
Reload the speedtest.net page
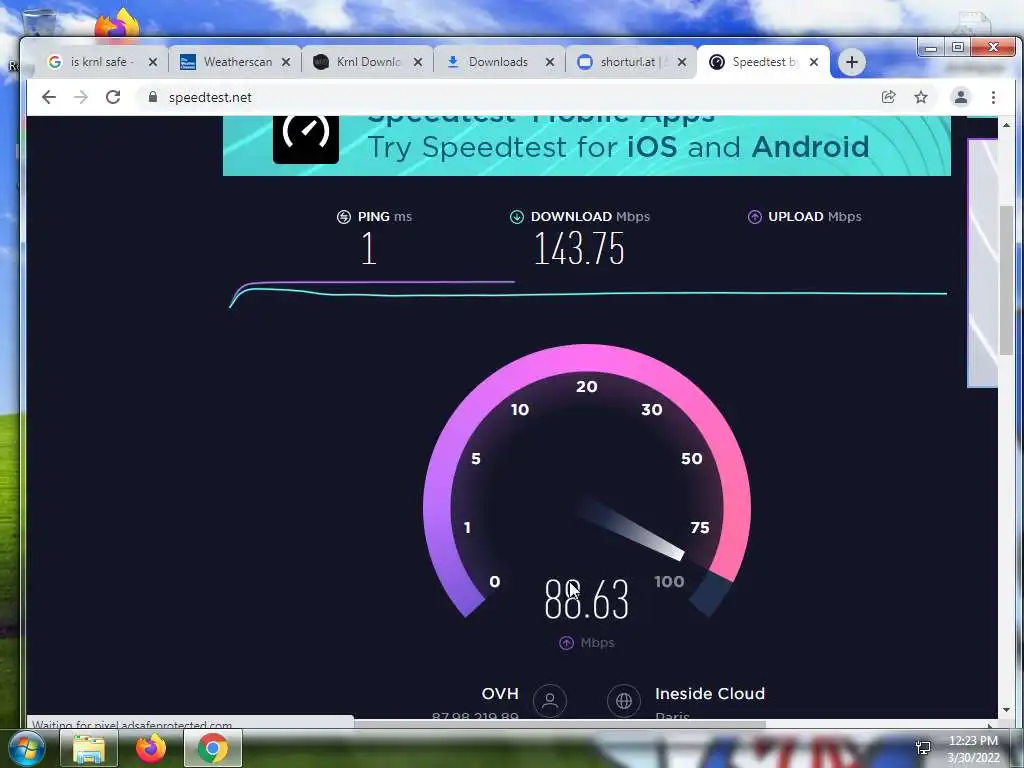[113, 97]
